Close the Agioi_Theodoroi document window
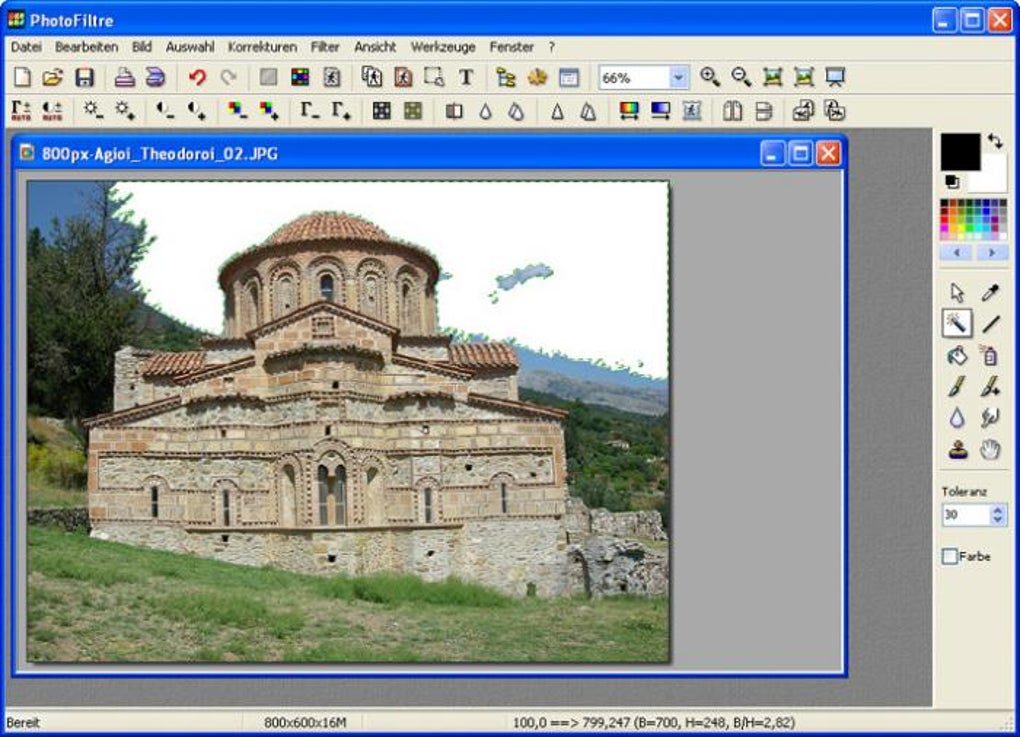Viewport: 1020px width, 737px height. click(x=828, y=154)
